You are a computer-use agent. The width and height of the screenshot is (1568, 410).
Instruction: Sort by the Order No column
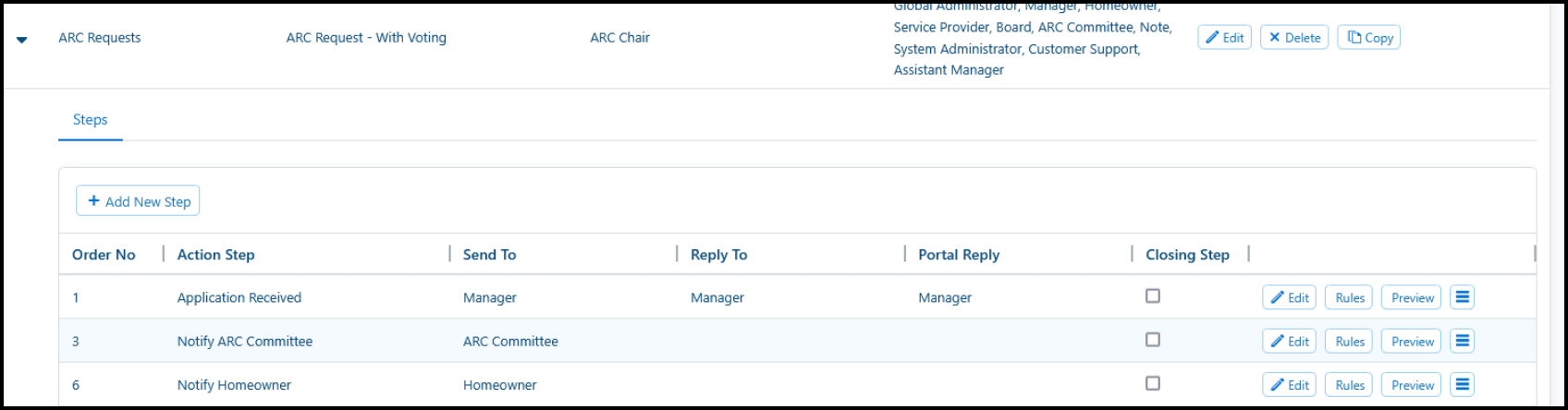(104, 255)
